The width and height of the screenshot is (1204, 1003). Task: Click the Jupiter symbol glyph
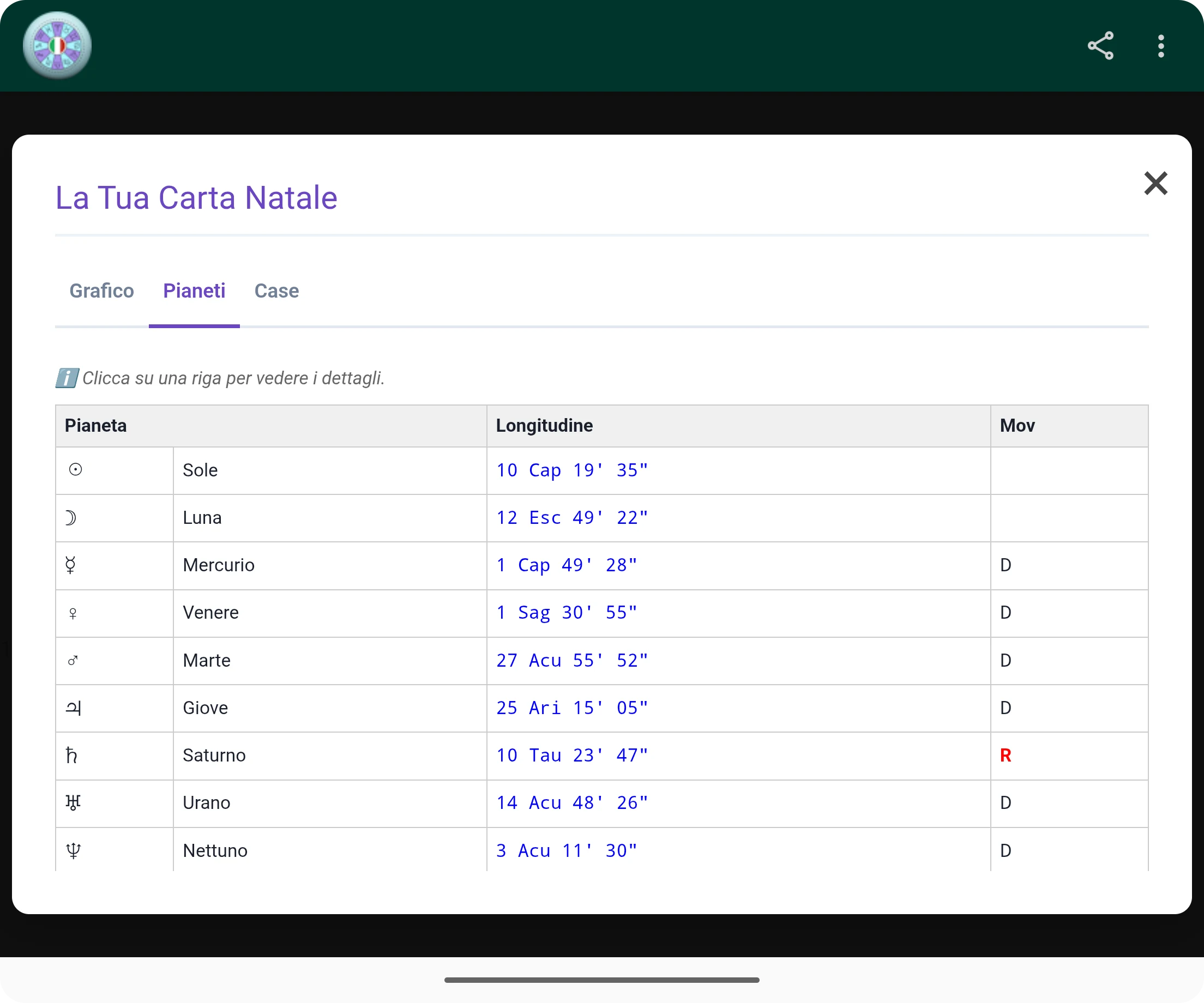coord(74,708)
